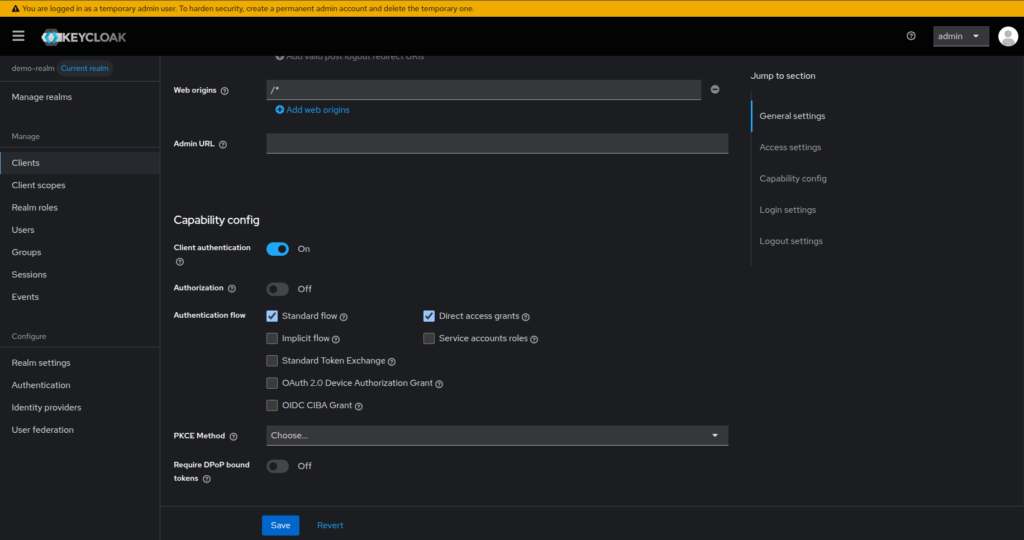This screenshot has width=1024, height=540.
Task: Show help for PKCE Method
Action: 233,436
